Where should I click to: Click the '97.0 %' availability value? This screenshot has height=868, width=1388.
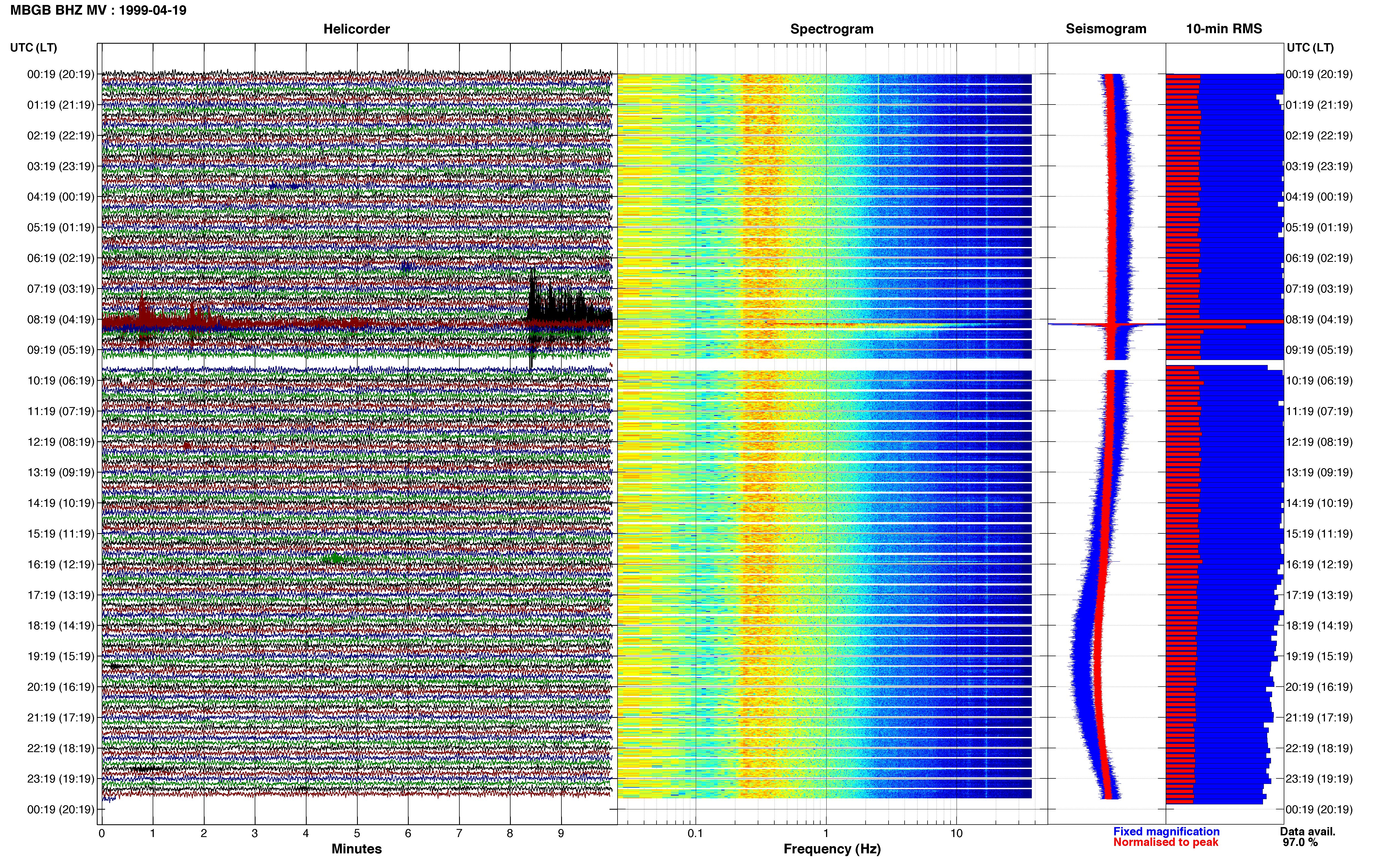(1300, 842)
